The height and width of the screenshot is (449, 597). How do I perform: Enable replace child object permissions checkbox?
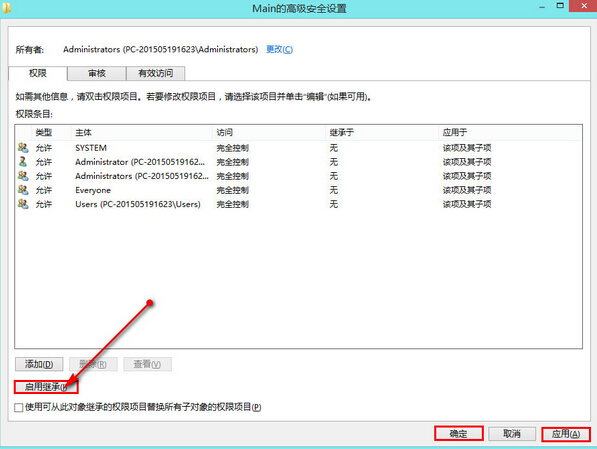click(x=19, y=407)
